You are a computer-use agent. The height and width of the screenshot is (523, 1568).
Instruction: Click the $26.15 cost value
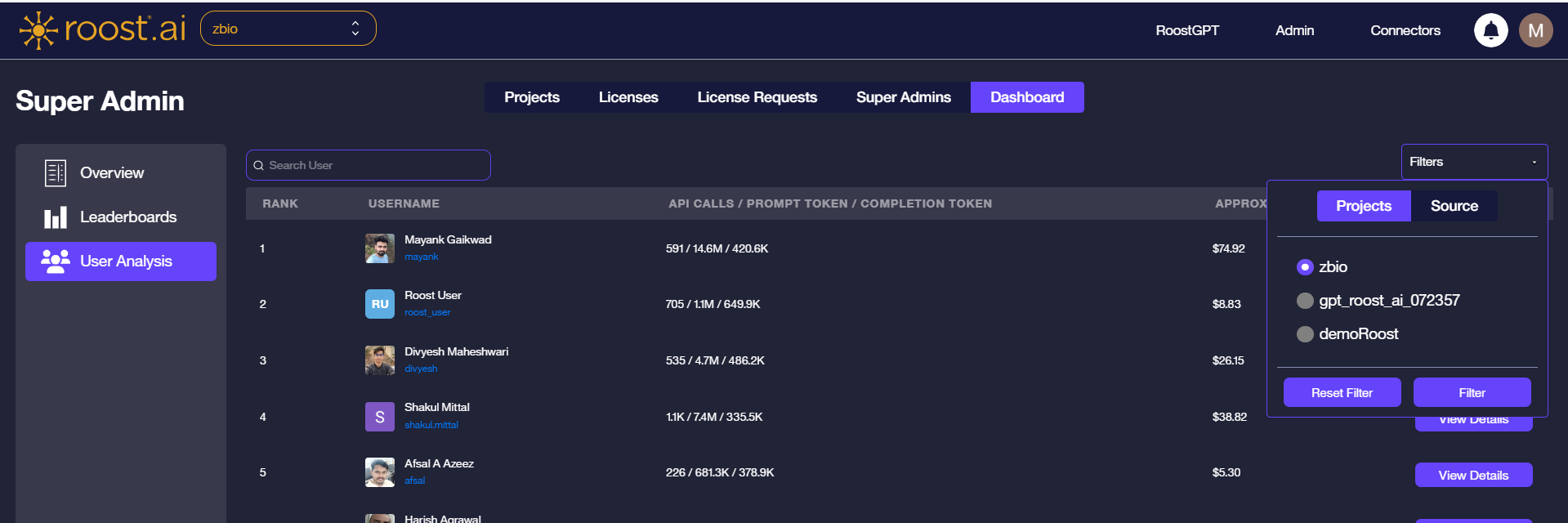(x=1228, y=360)
